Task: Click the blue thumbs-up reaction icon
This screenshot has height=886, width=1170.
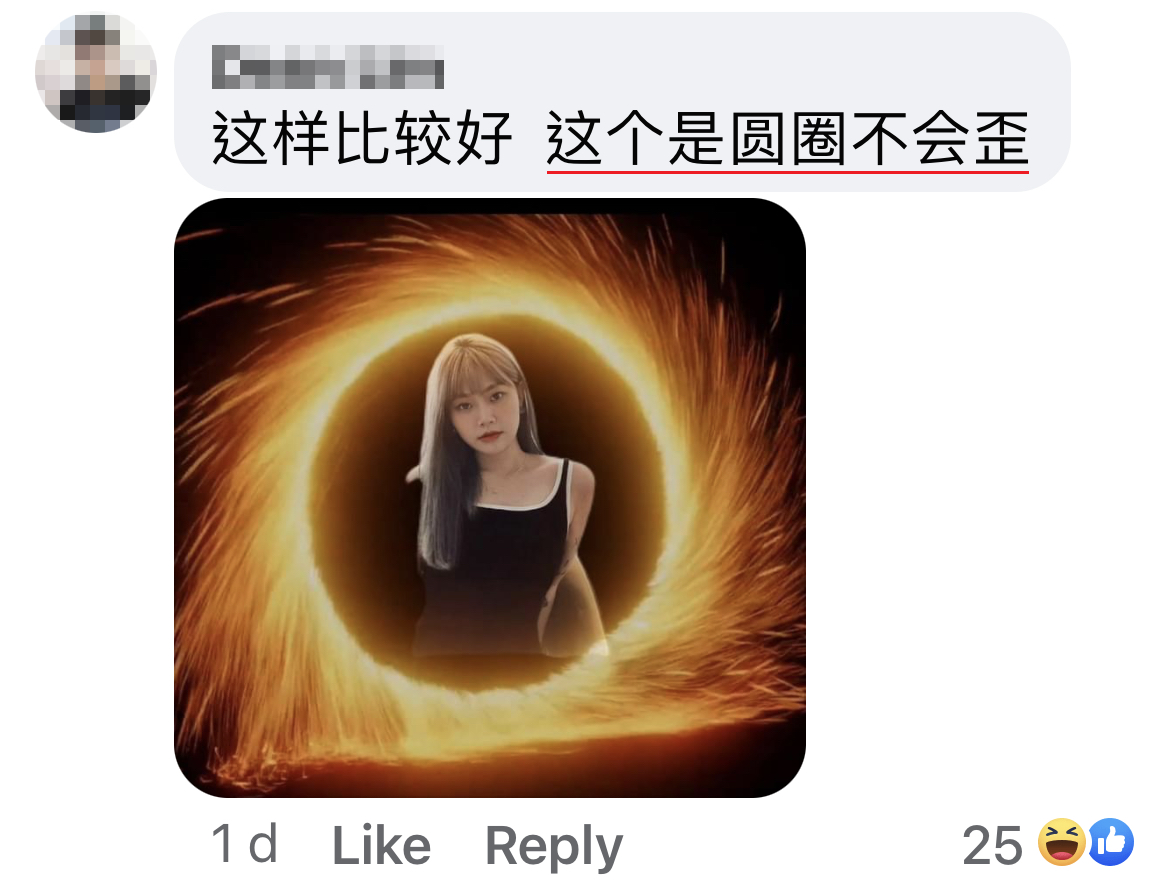Action: (x=1111, y=843)
